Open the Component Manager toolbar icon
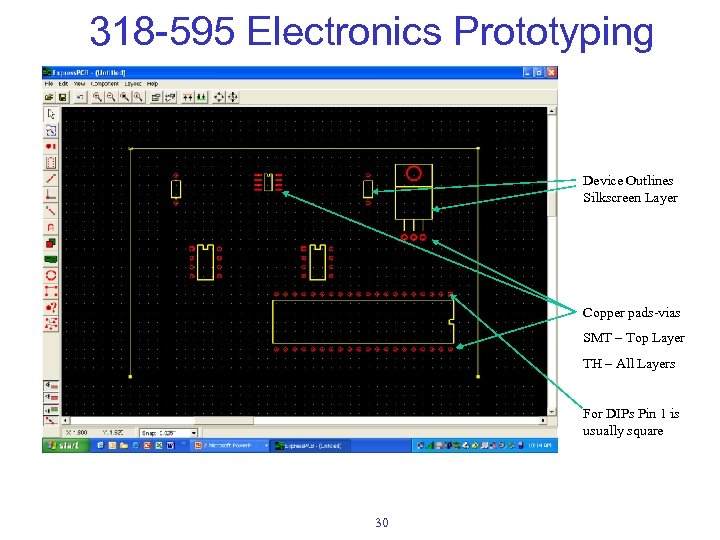The image size is (720, 540). click(x=170, y=97)
